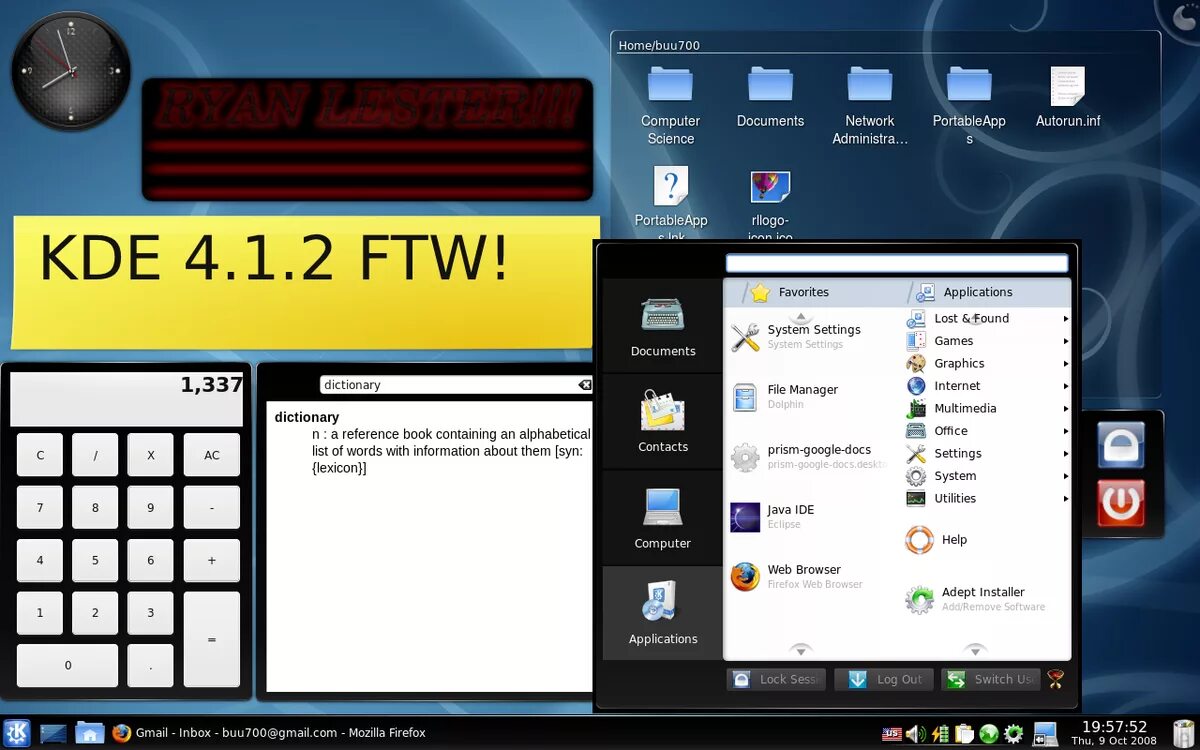1200x750 pixels.
Task: Click scroll-down arrow below Adept Installer
Action: 976,650
